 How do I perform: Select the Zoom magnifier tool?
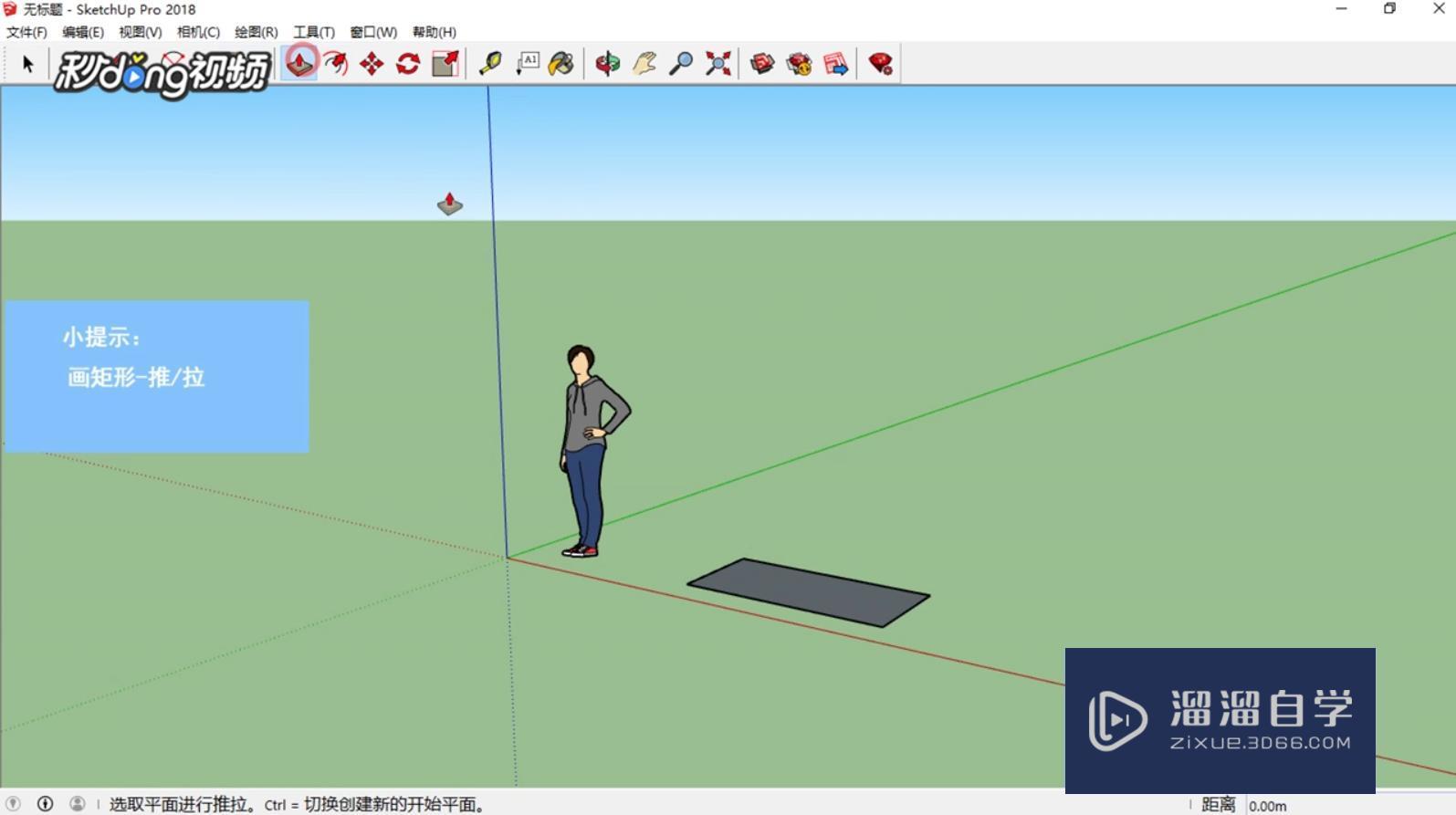(x=681, y=63)
